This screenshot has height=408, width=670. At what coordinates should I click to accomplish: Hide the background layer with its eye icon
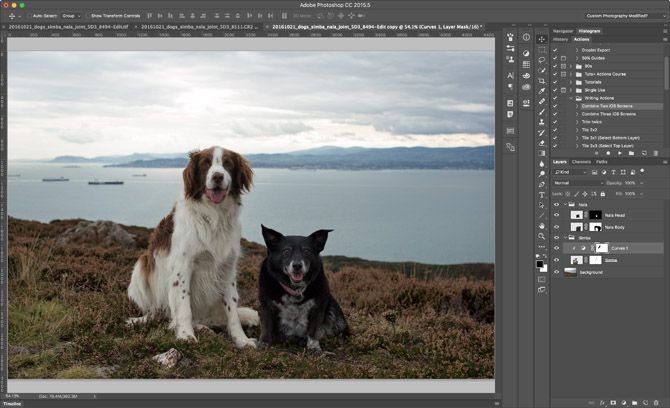pyautogui.click(x=557, y=271)
